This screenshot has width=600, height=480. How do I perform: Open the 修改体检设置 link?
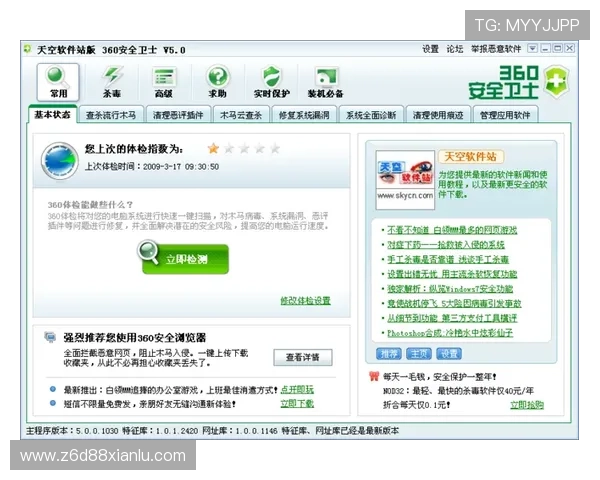[305, 300]
